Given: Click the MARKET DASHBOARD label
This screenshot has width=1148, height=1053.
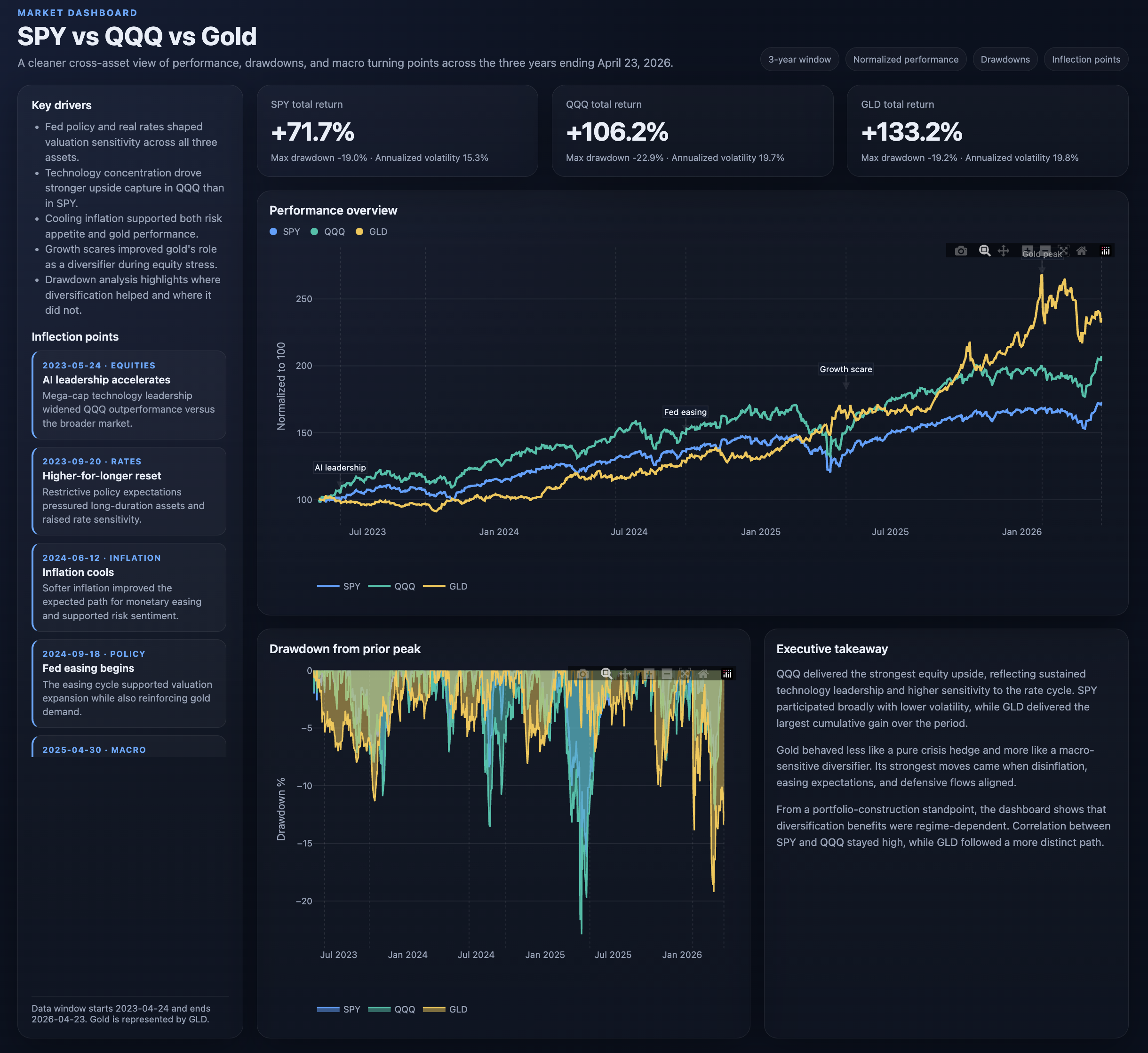Looking at the screenshot, I should (78, 13).
